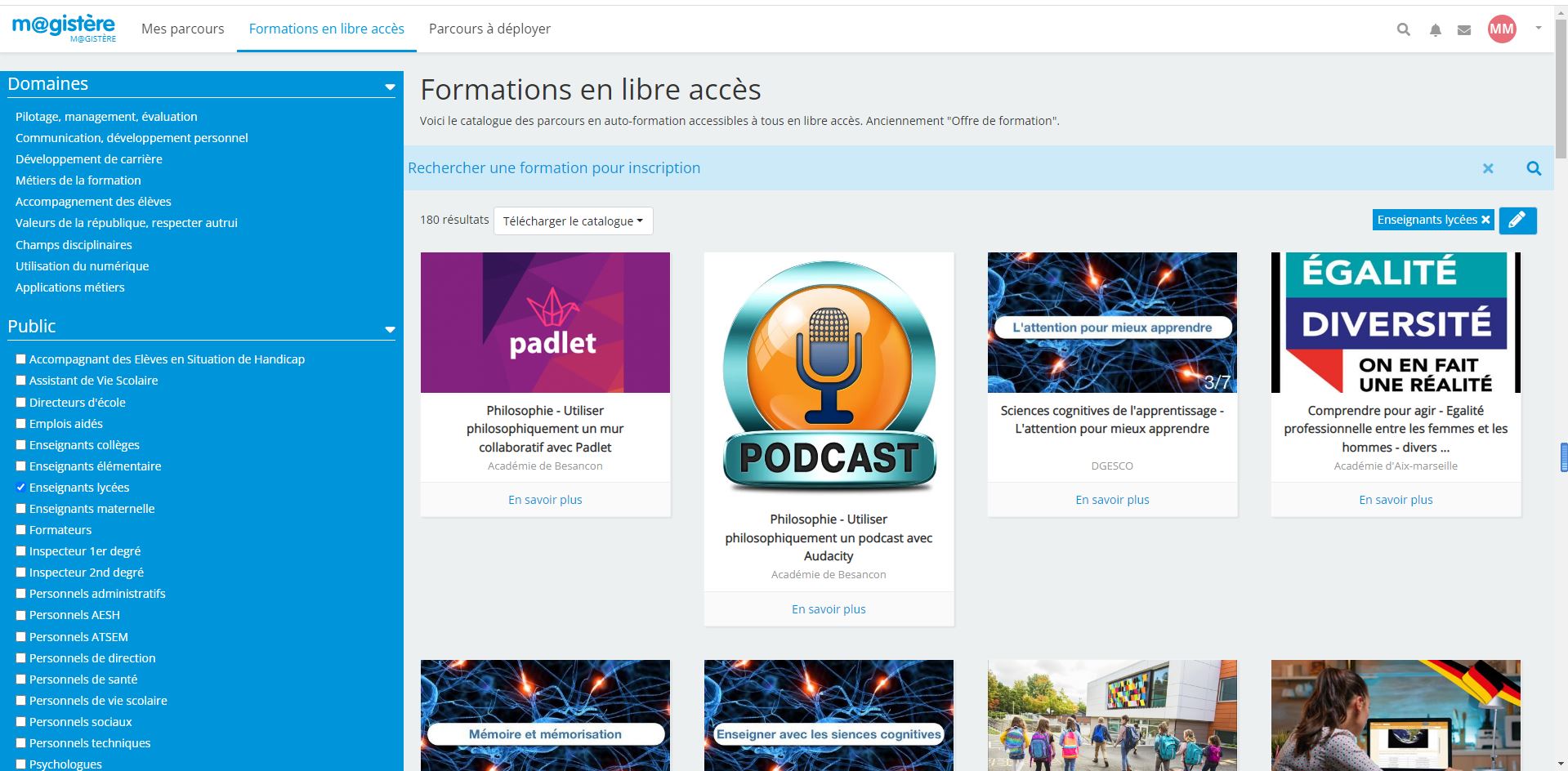Choose Accompagnement des élèves domain

(93, 202)
